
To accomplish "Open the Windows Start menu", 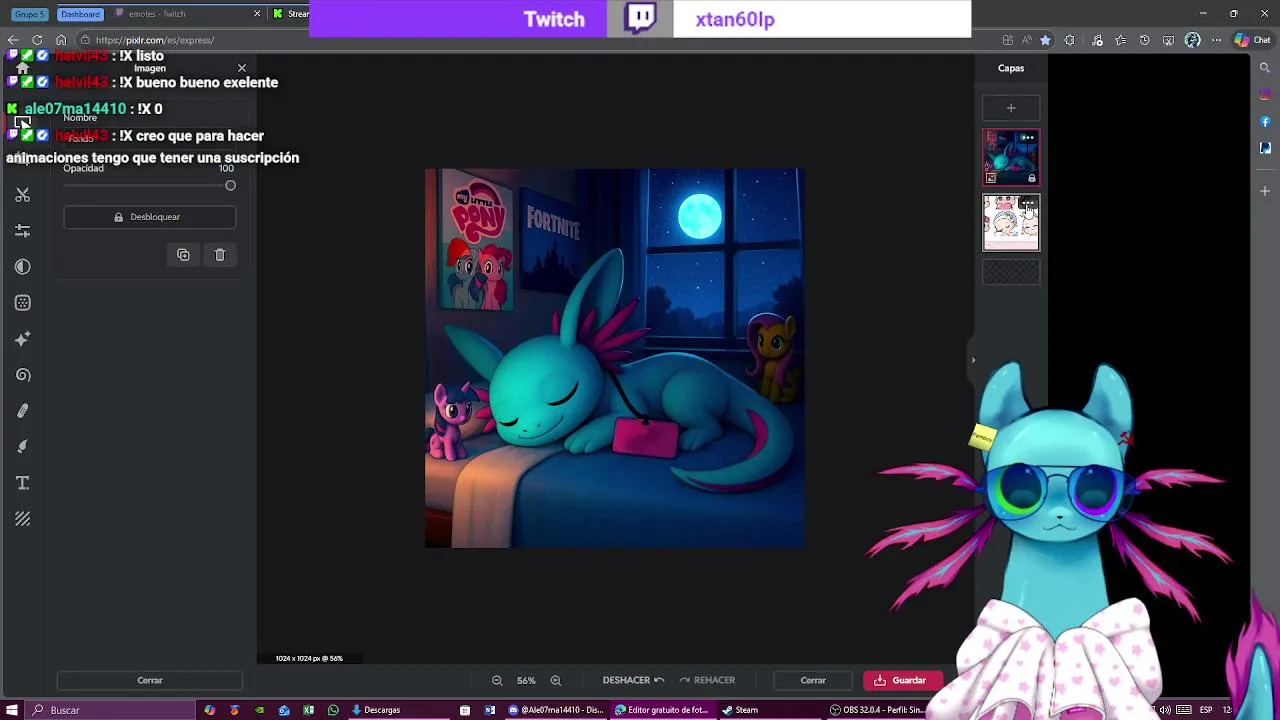I will point(11,710).
